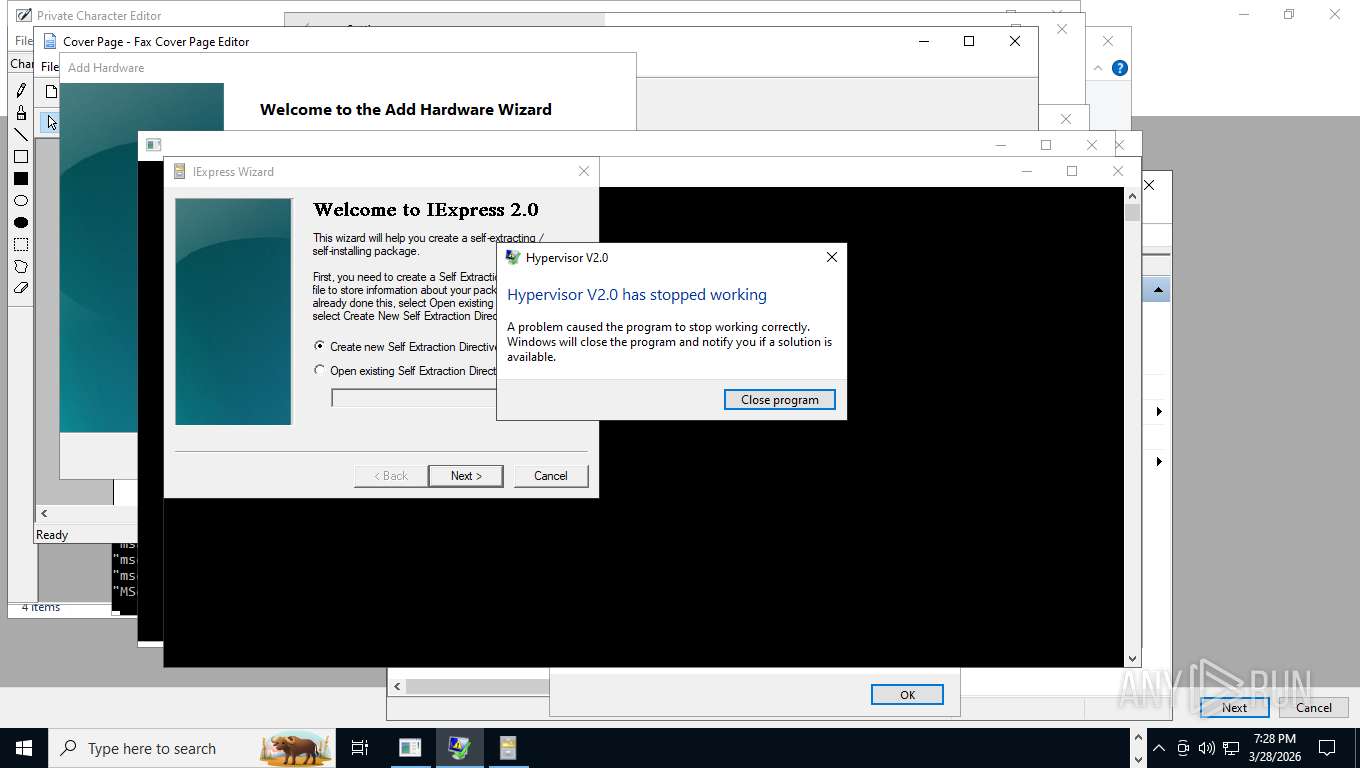Click New document icon in Fax Cover Page Editor

(x=52, y=92)
